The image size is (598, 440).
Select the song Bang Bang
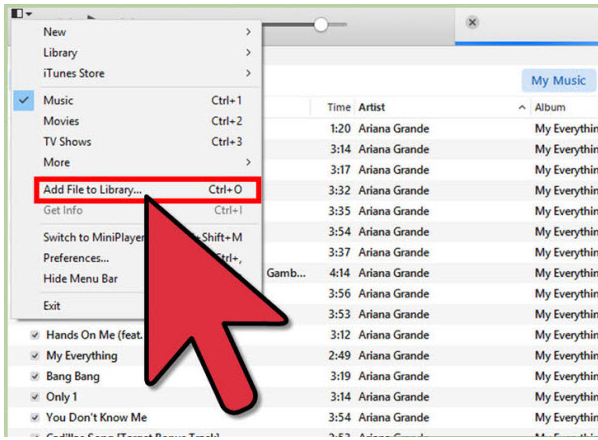tap(73, 376)
